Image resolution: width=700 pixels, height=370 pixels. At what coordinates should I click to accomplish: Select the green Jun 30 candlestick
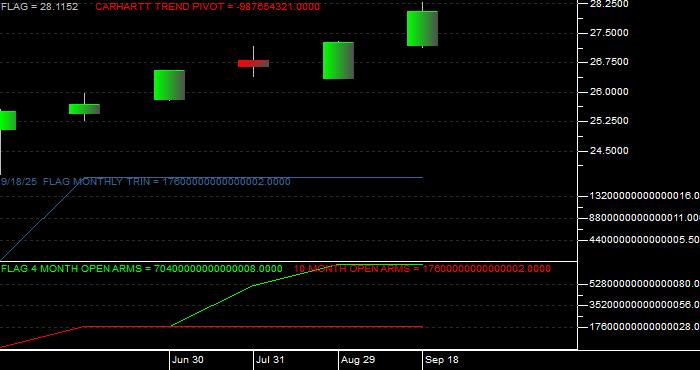pos(169,85)
